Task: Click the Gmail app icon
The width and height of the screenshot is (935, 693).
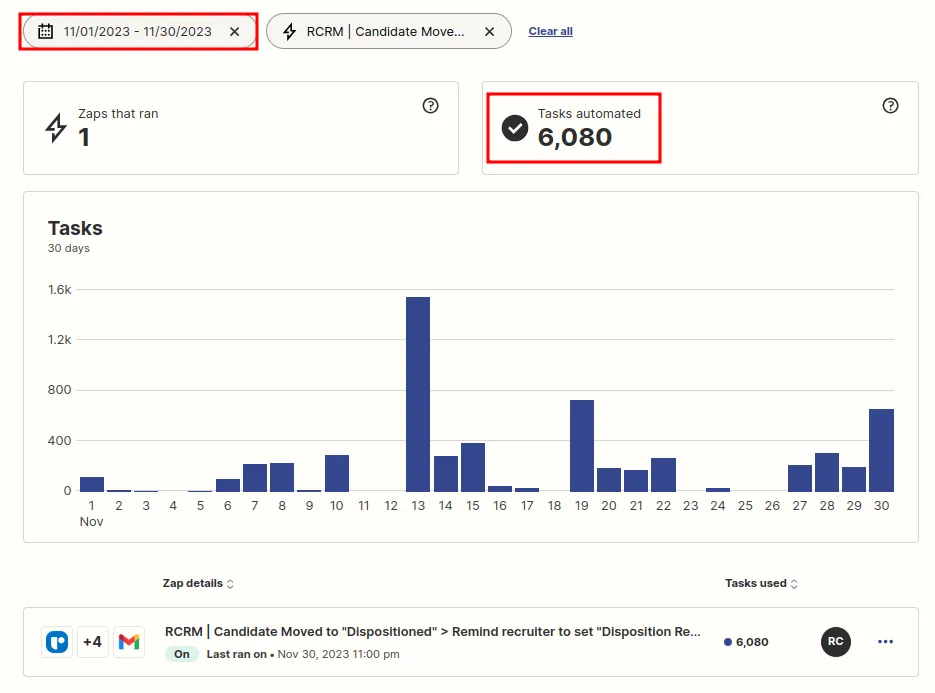Action: [x=128, y=642]
